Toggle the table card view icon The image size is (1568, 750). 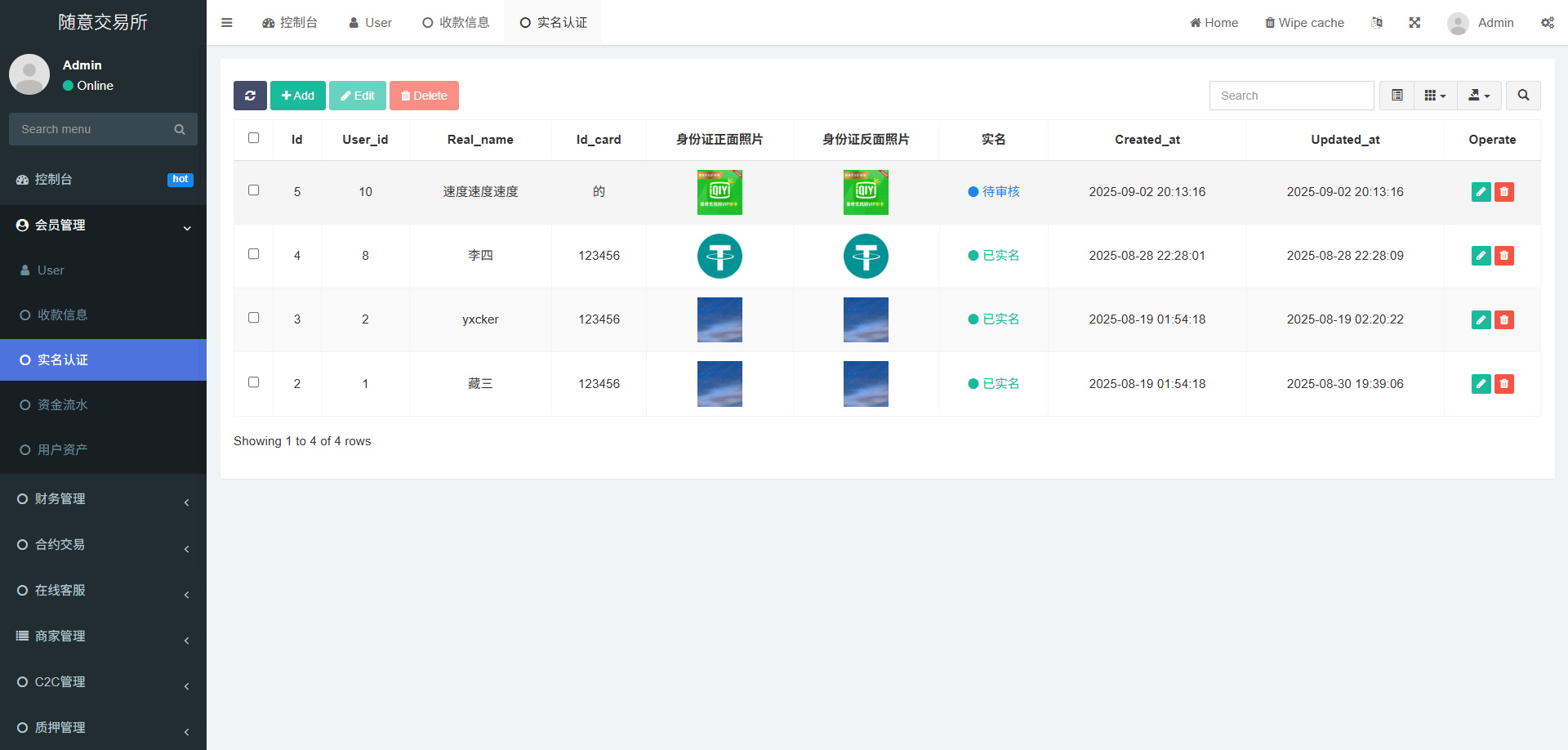click(x=1397, y=96)
